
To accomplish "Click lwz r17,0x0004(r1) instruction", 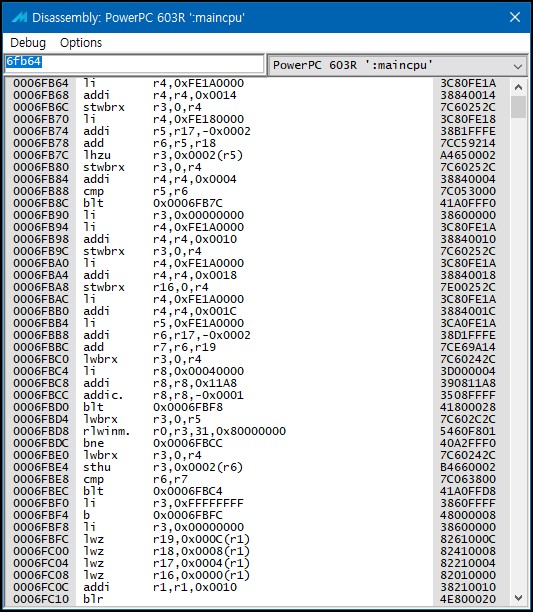I will [x=167, y=563].
